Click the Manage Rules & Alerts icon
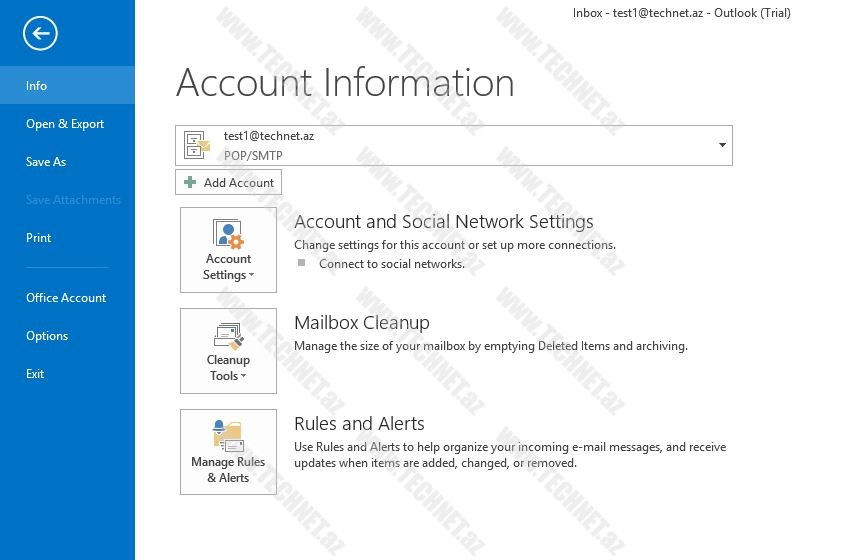 click(228, 436)
